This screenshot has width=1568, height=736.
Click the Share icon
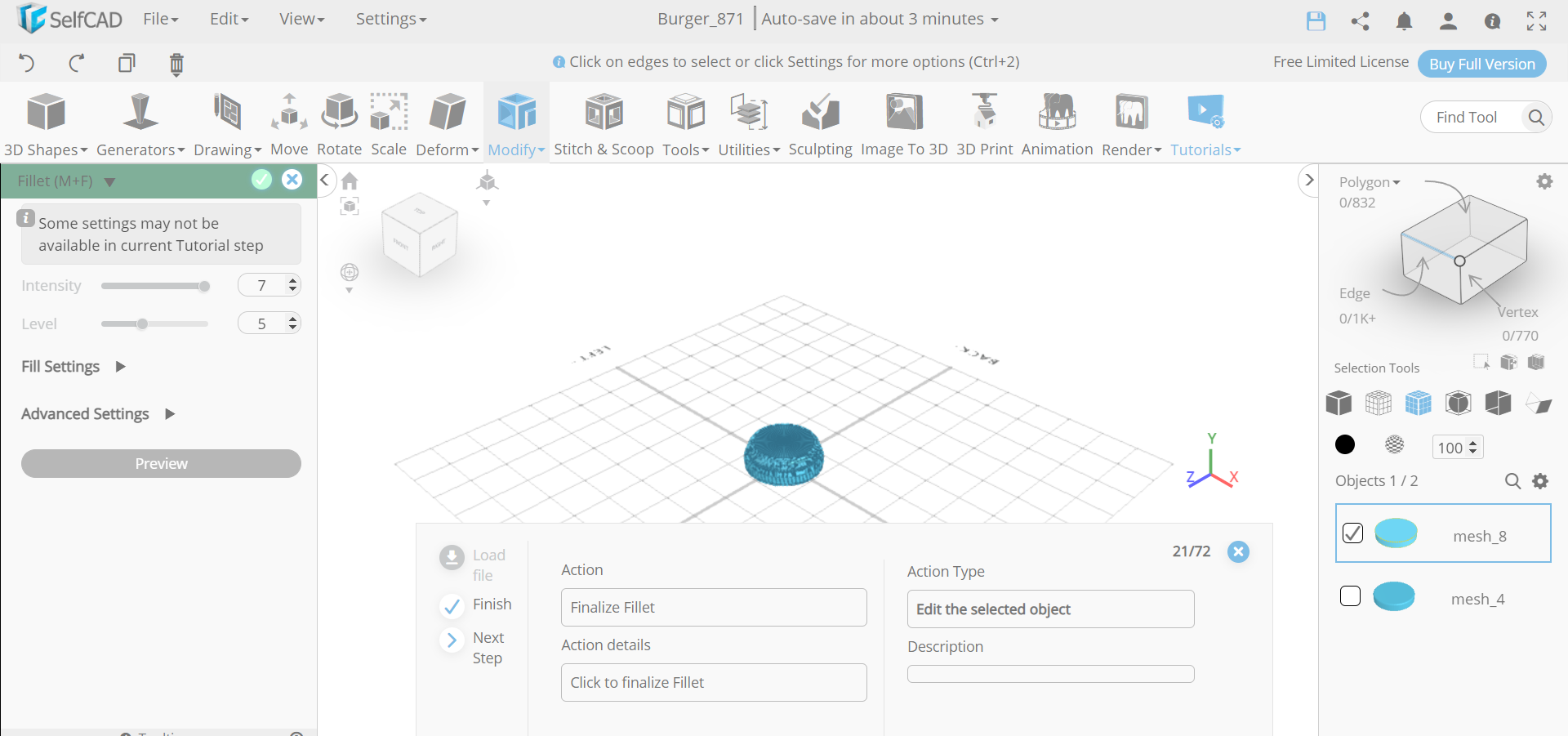click(x=1360, y=21)
